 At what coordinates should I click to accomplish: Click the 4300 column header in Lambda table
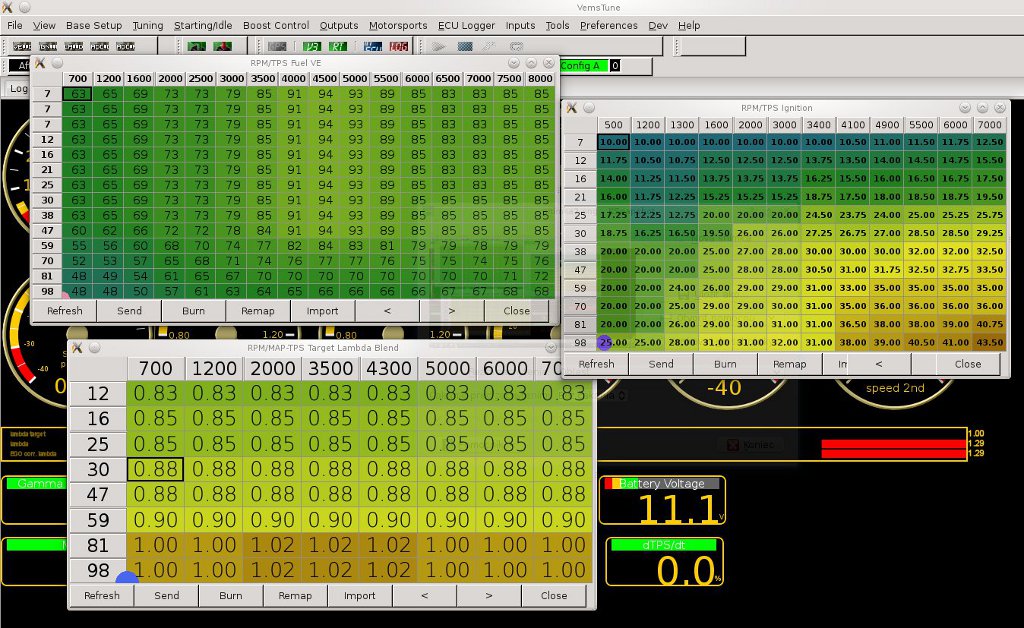click(389, 368)
